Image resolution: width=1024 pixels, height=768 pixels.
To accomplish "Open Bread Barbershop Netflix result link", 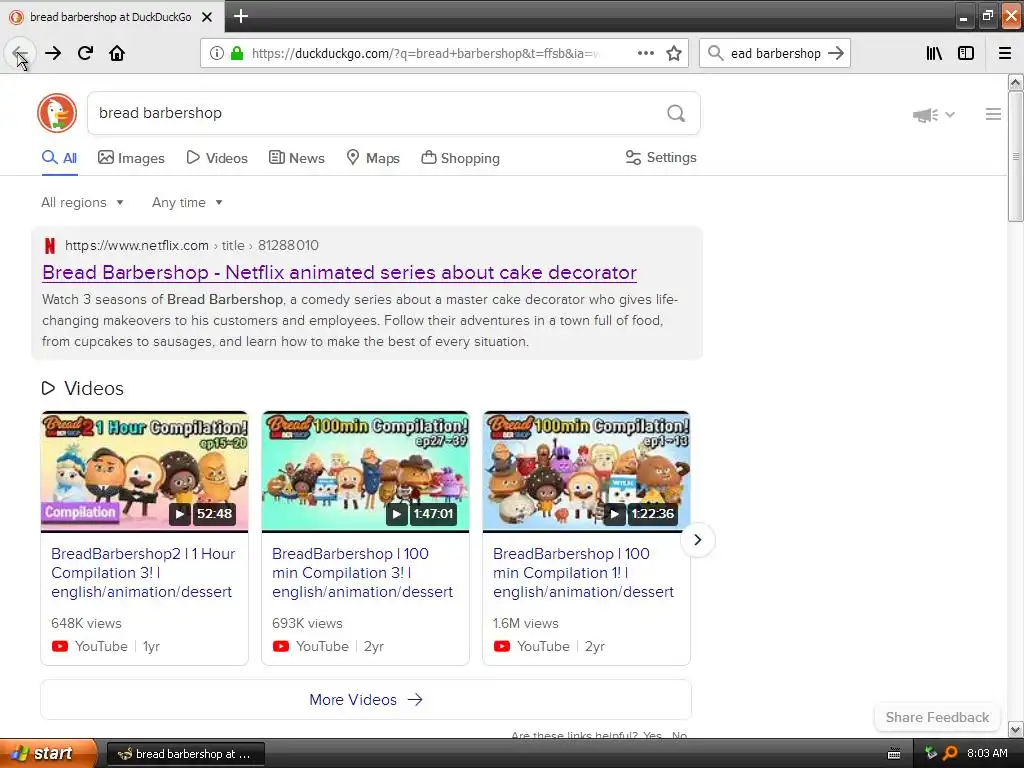I will (340, 272).
